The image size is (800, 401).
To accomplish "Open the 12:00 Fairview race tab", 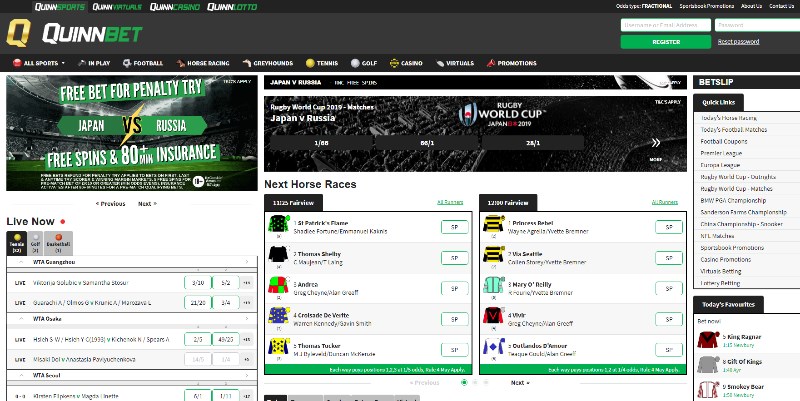I will tap(508, 203).
